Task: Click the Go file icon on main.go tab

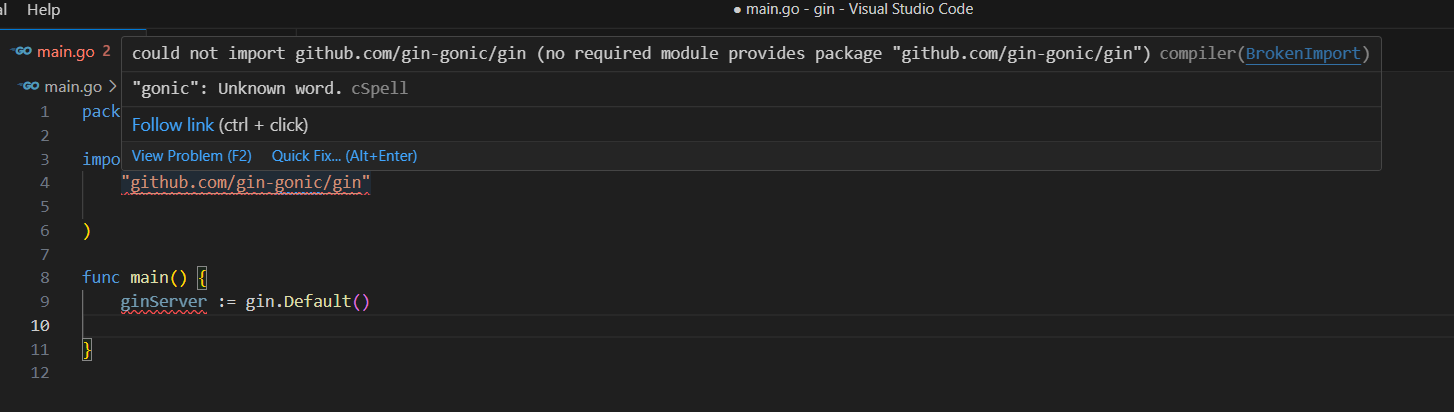Action: [22, 52]
